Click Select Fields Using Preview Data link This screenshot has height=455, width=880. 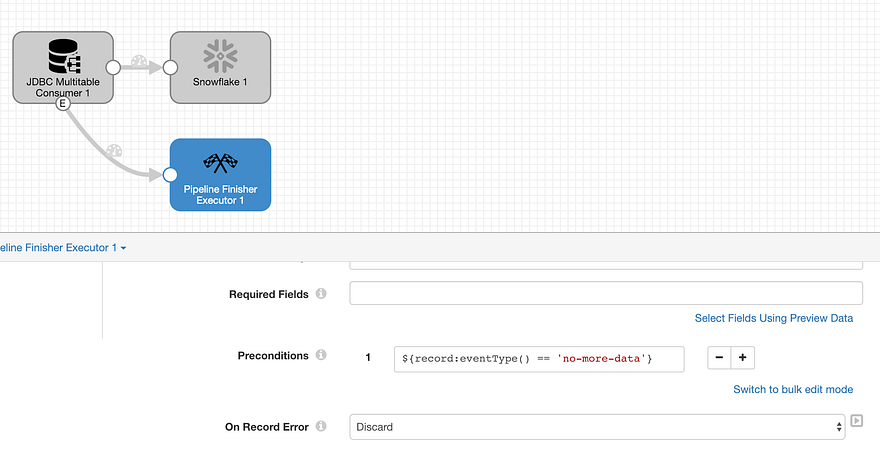click(x=773, y=318)
